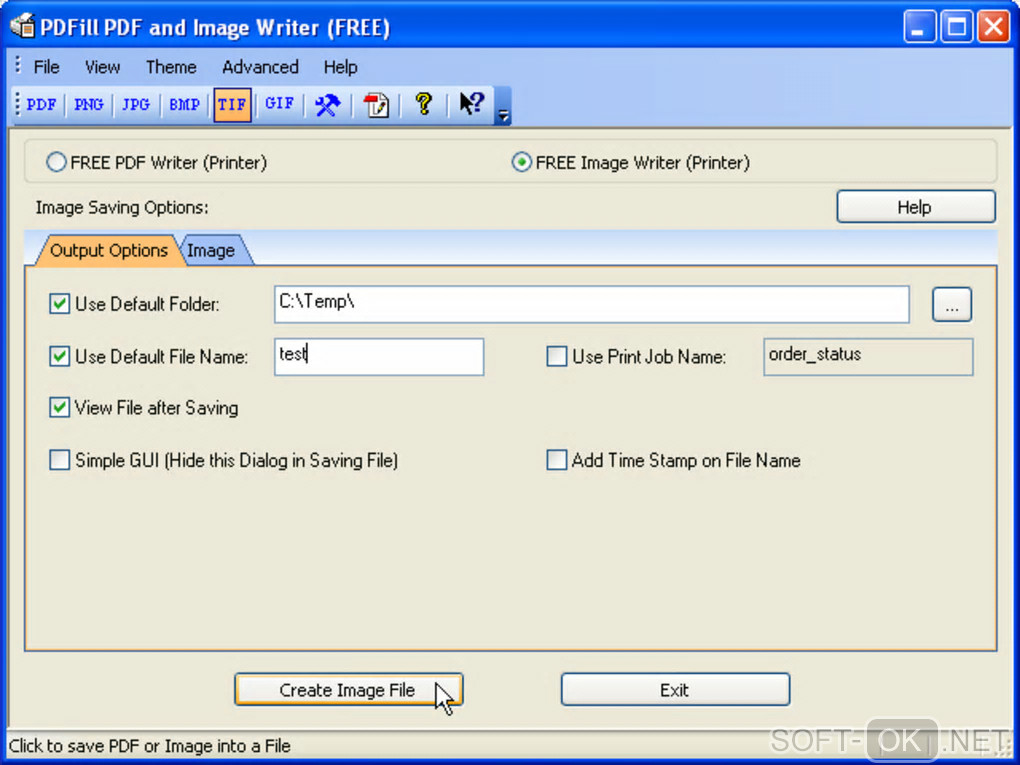Viewport: 1020px width, 765px height.
Task: Close the PDFill window
Action: (994, 27)
